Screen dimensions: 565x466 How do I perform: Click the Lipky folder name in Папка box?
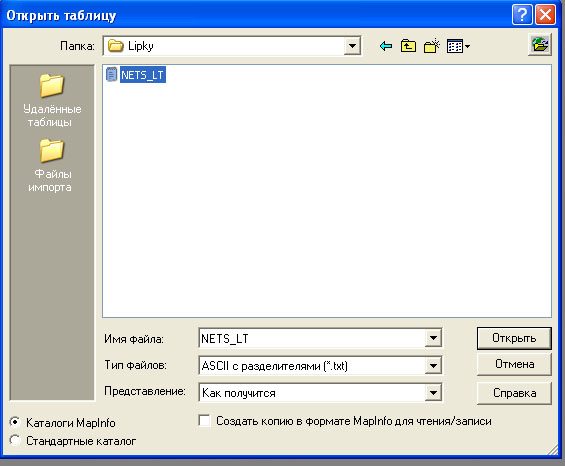(x=141, y=46)
